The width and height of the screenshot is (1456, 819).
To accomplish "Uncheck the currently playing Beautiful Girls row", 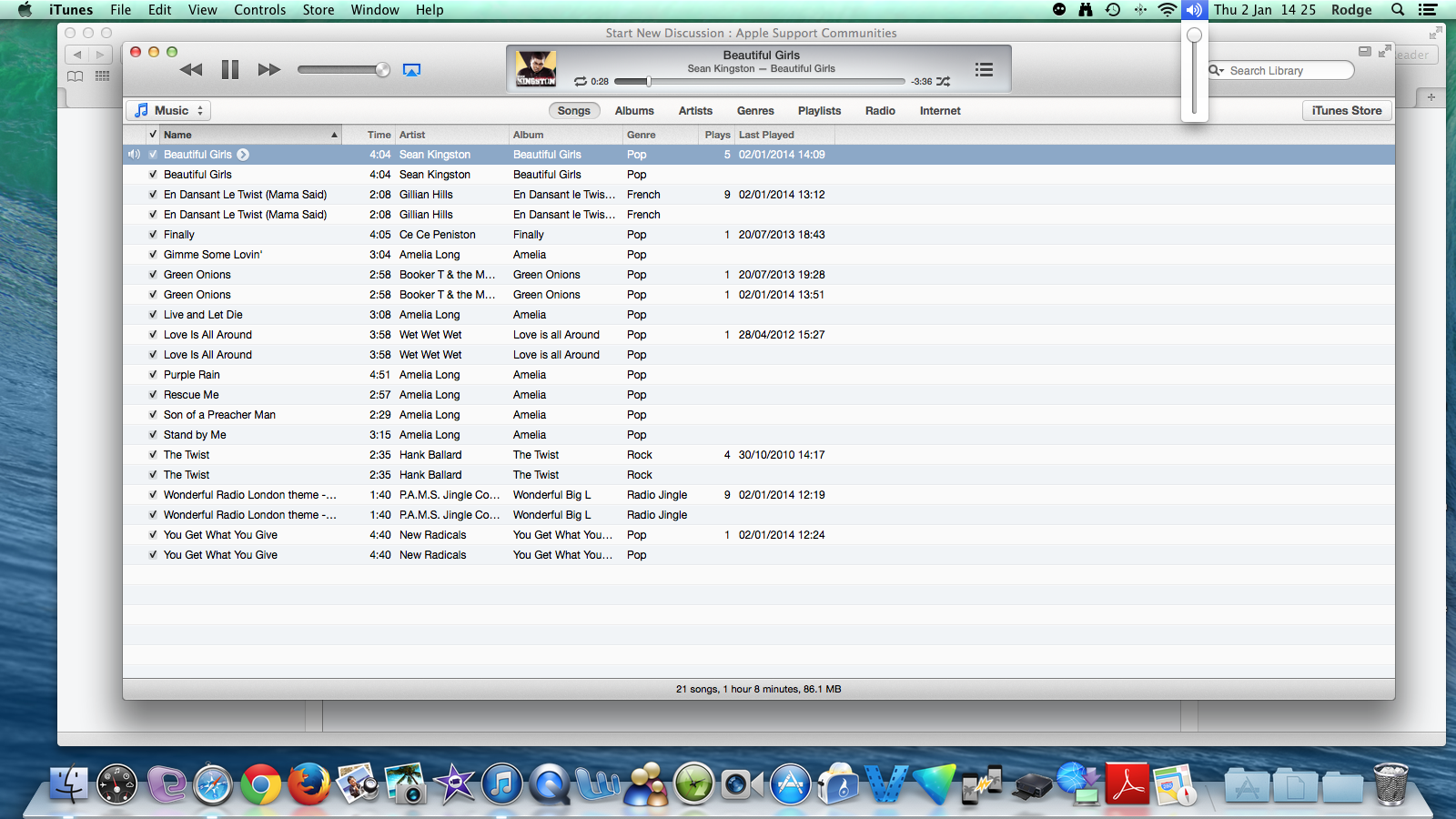I will point(153,155).
